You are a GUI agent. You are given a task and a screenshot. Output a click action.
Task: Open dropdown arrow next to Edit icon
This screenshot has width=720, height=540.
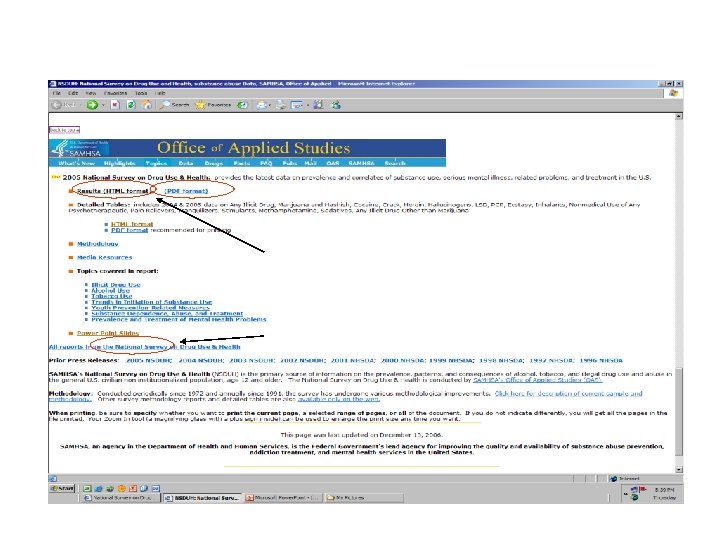(x=307, y=105)
